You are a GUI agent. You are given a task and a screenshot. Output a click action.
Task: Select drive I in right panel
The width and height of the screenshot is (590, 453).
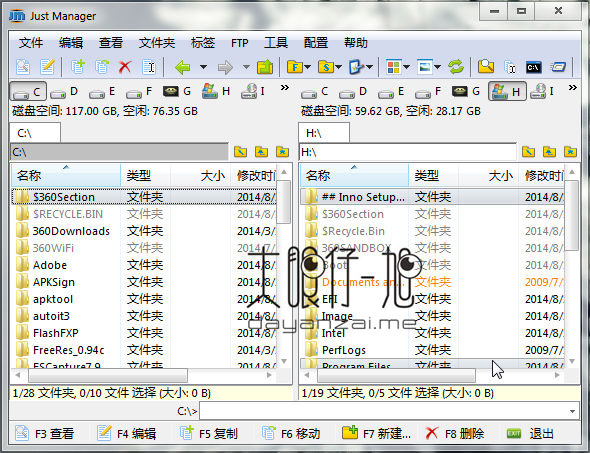pyautogui.click(x=542, y=91)
